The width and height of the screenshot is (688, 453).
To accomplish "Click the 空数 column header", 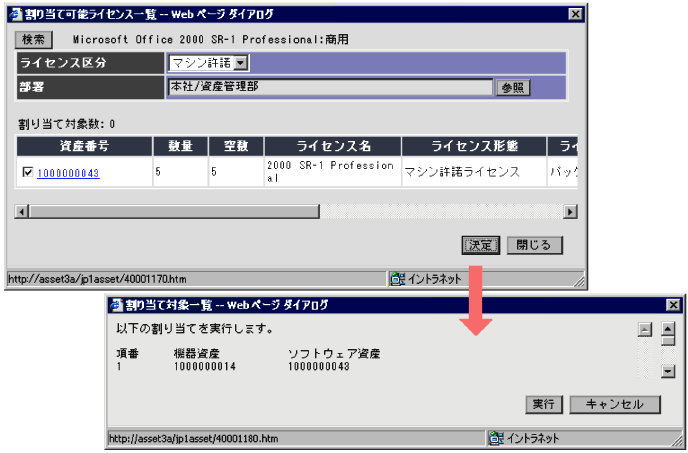I will 236,146.
